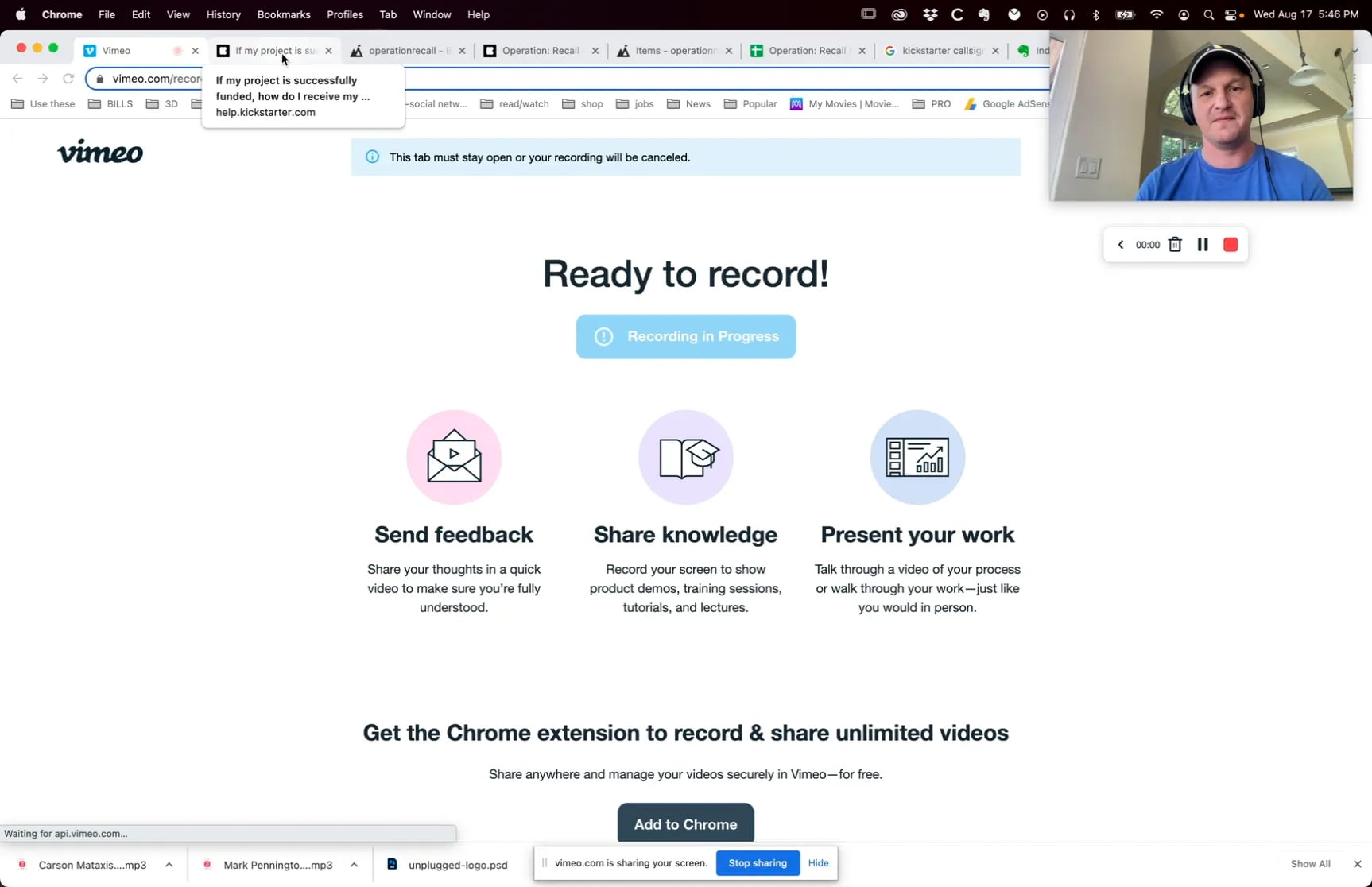Open Dropbox from the menu bar
Image resolution: width=1372 pixels, height=887 pixels.
pos(929,14)
